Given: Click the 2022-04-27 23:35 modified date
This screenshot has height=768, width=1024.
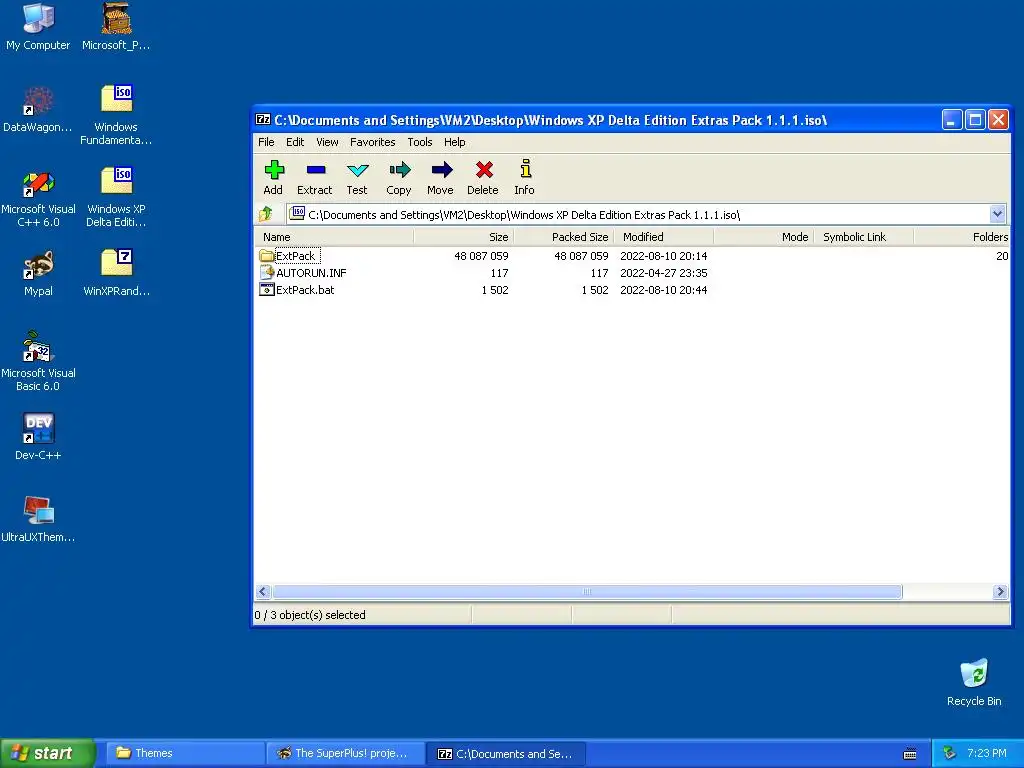Looking at the screenshot, I should tap(664, 273).
